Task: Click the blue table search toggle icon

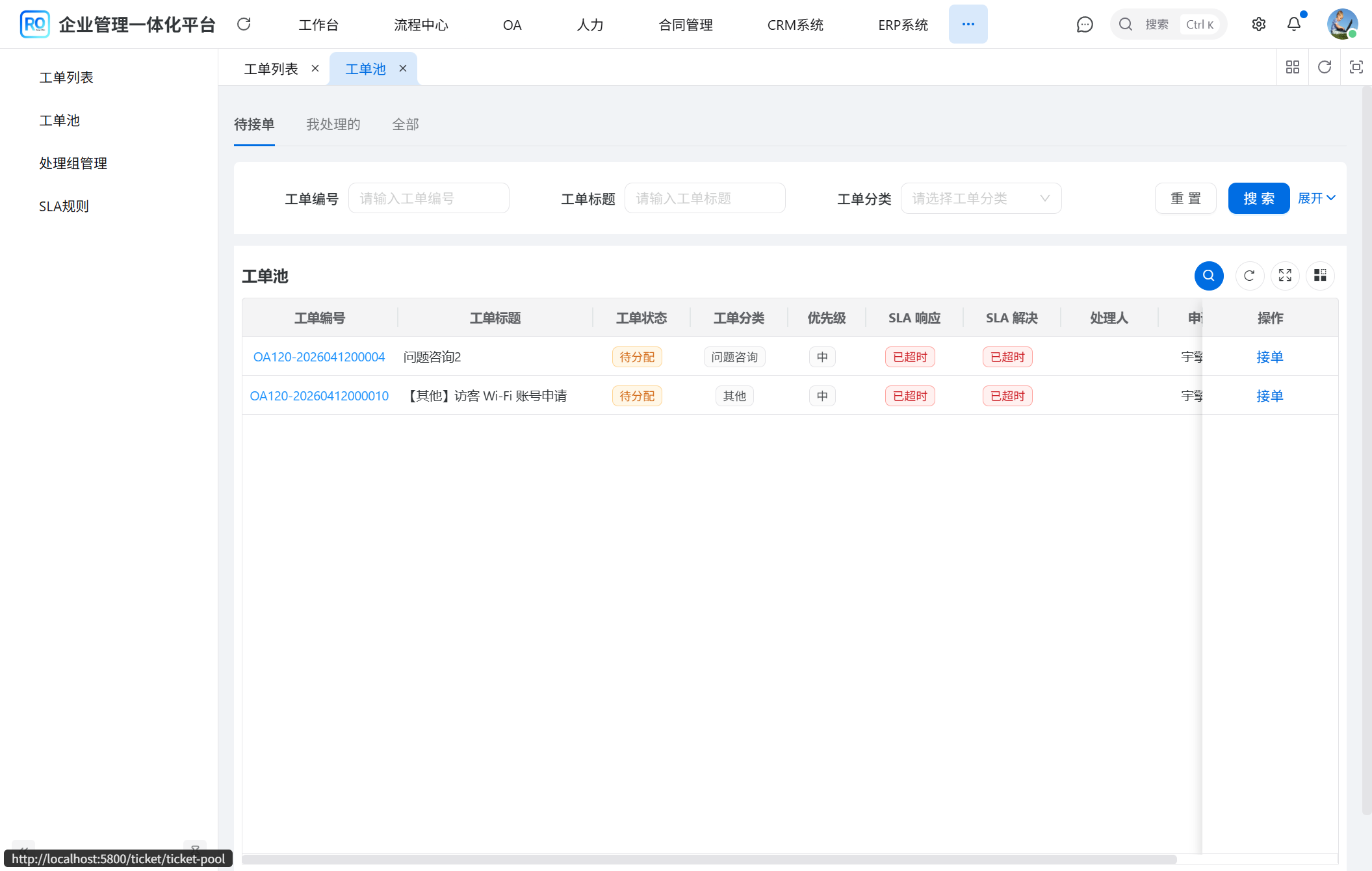Action: [x=1208, y=276]
